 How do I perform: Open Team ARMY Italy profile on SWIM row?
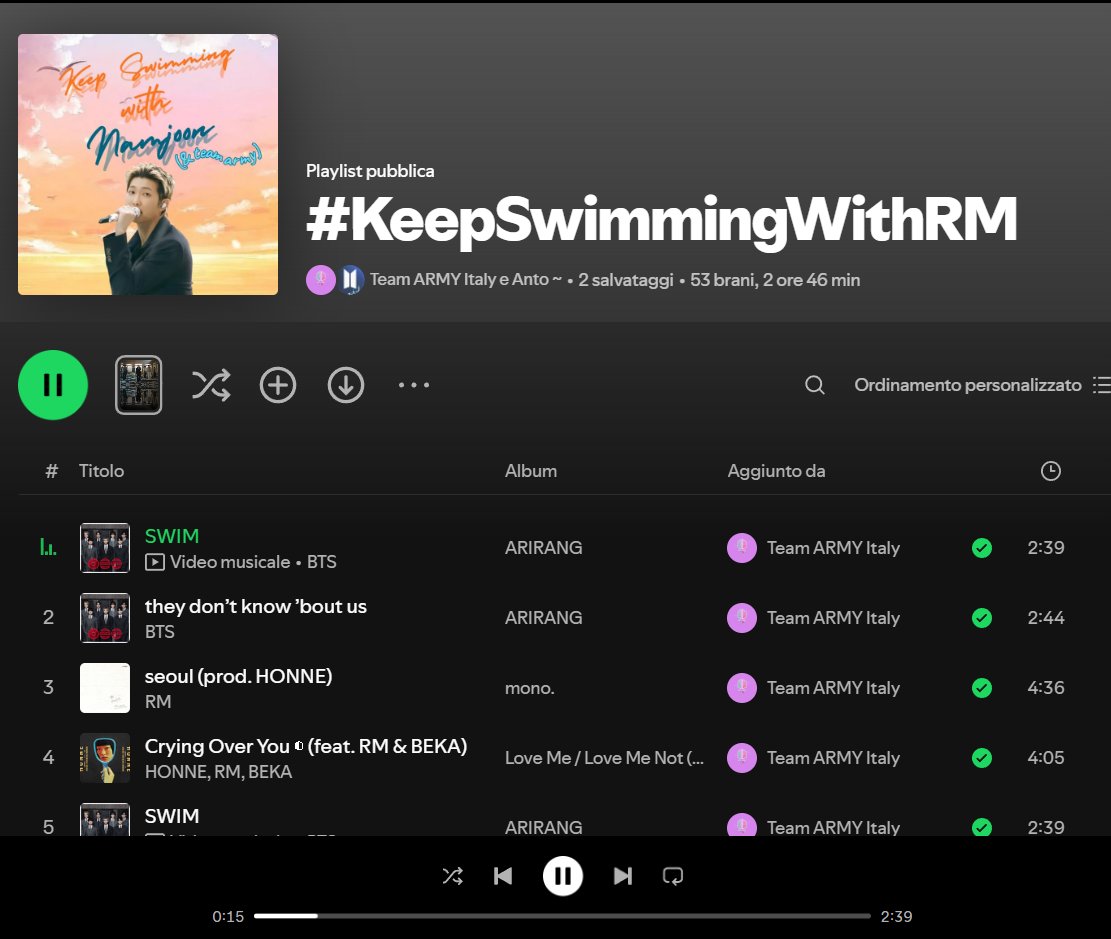[x=833, y=547]
